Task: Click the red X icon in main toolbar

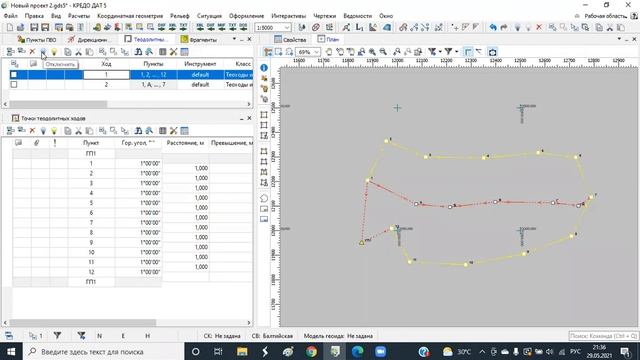Action: pos(539,27)
